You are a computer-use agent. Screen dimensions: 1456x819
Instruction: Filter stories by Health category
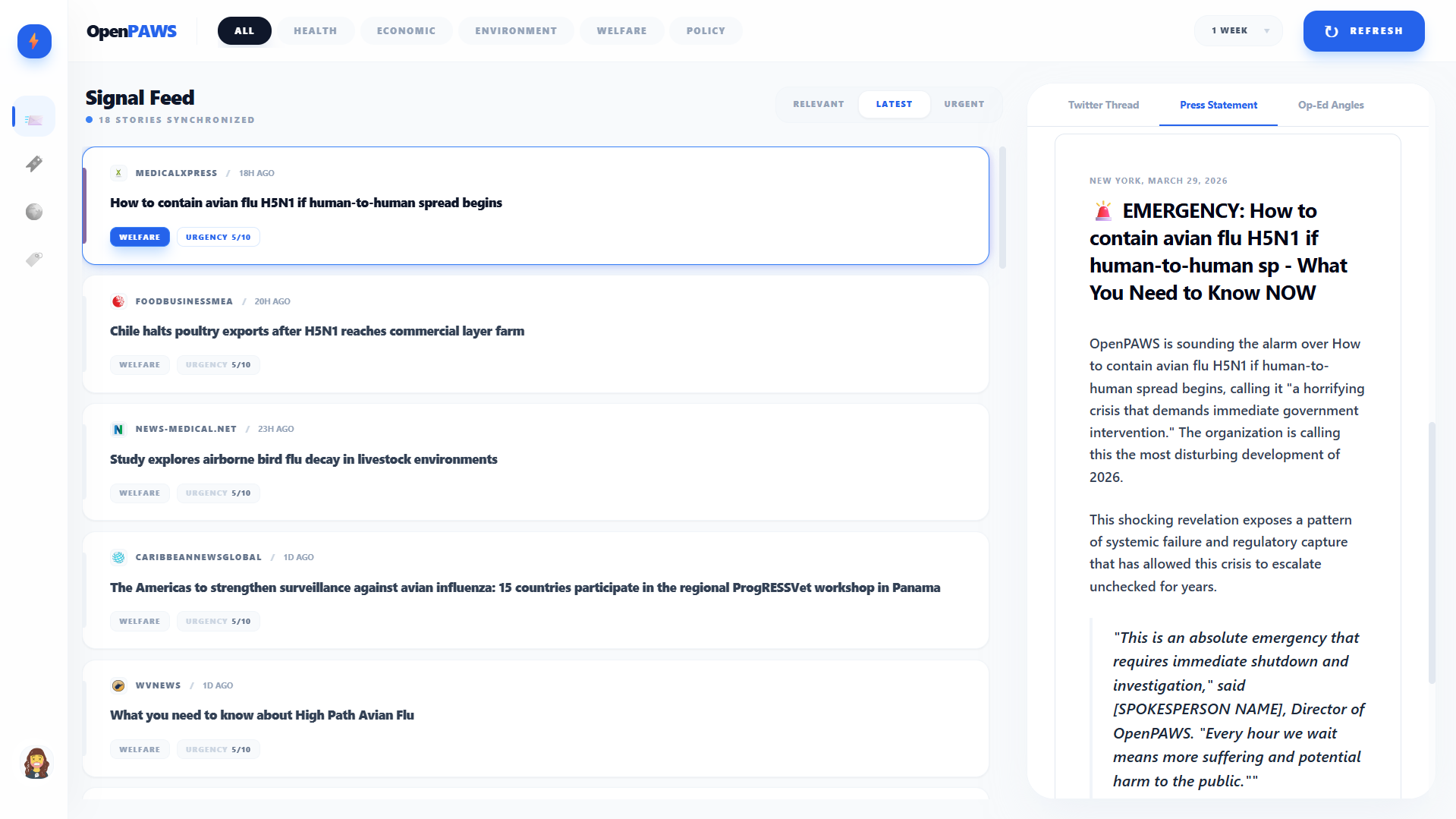click(315, 31)
